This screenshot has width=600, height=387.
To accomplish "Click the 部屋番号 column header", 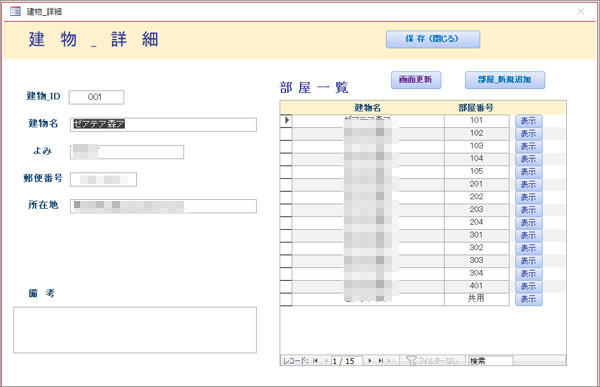I will pyautogui.click(x=476, y=108).
